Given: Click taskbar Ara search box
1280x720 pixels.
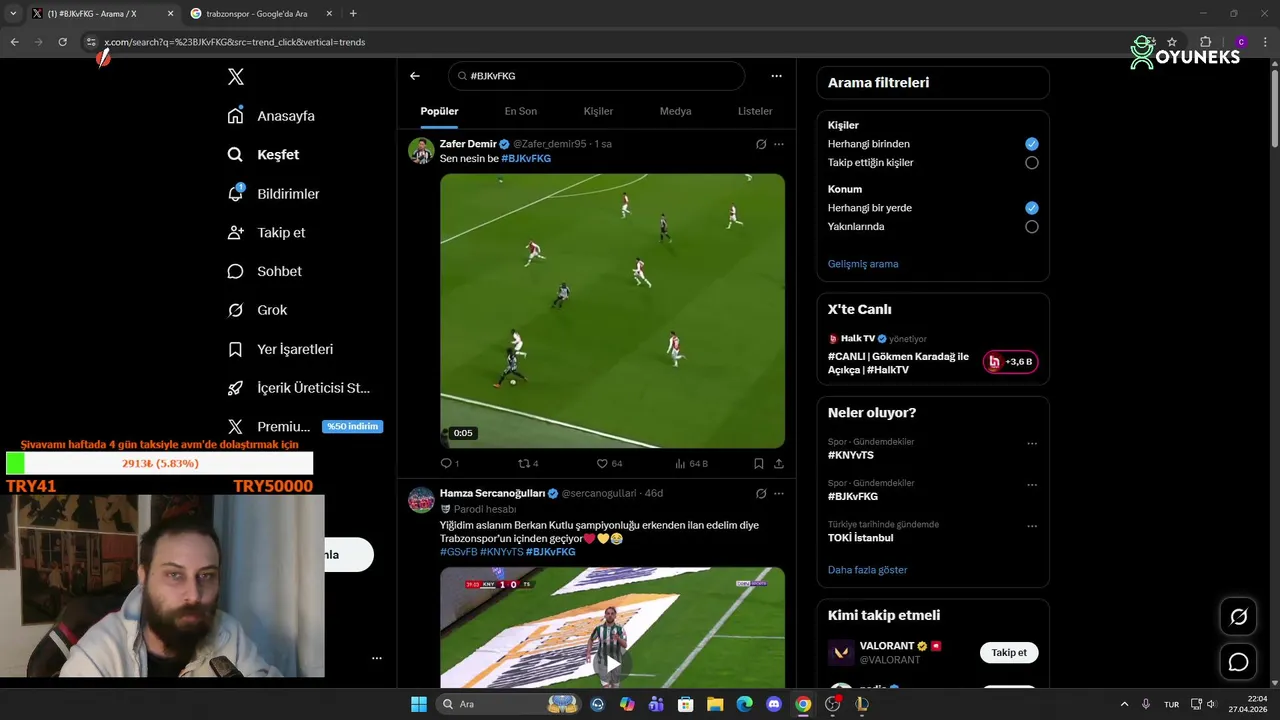Looking at the screenshot, I should 510,704.
